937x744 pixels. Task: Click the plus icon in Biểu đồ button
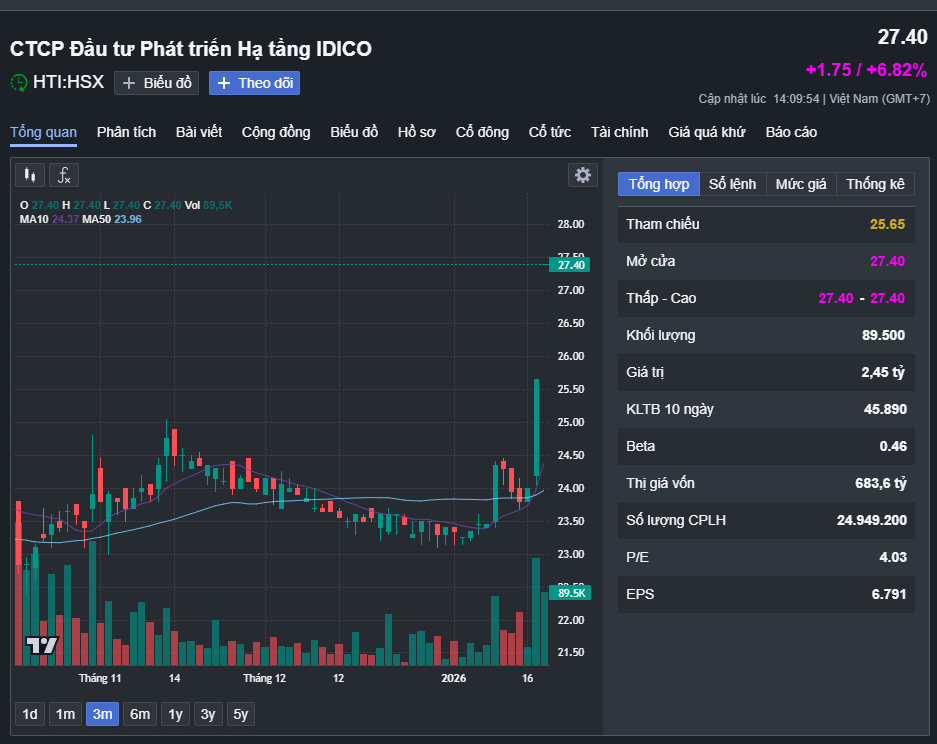pos(128,83)
